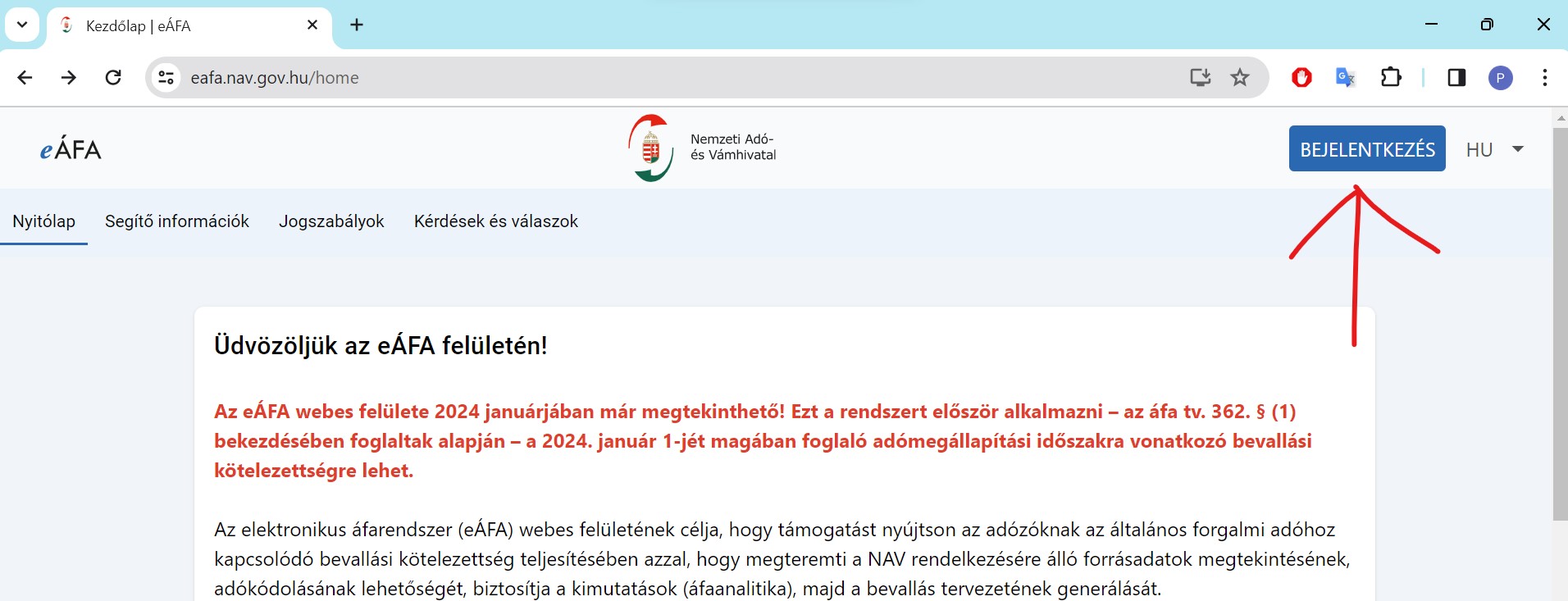Minimize the browser window

(x=1432, y=25)
